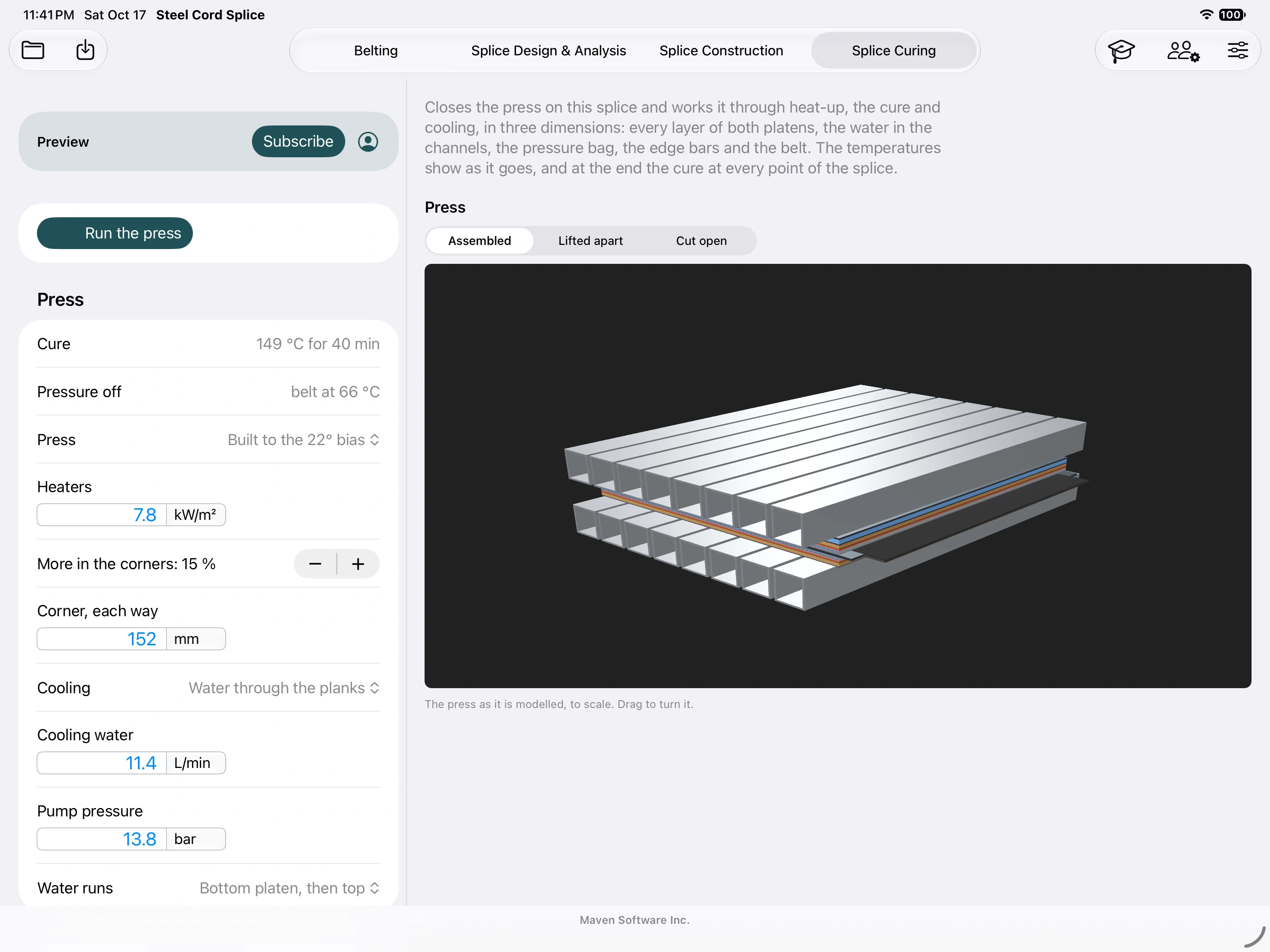Switch to Splice Design & Analysis tab
This screenshot has height=952, width=1270.
click(x=548, y=50)
